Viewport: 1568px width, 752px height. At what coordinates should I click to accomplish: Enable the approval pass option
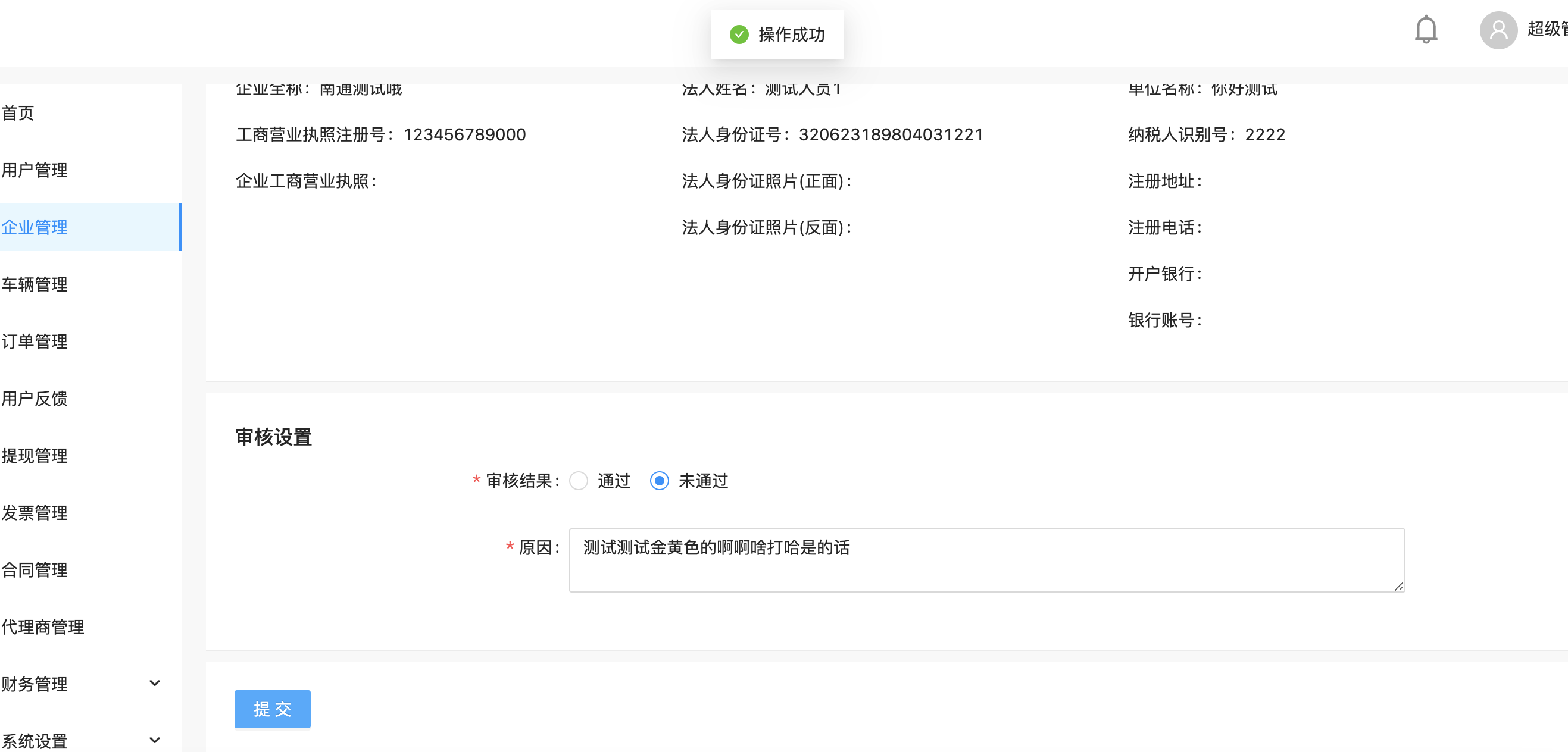(x=578, y=481)
